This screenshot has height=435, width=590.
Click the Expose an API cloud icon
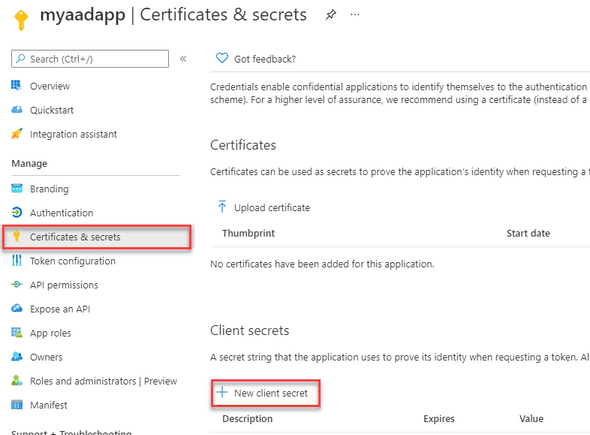pyautogui.click(x=17, y=309)
